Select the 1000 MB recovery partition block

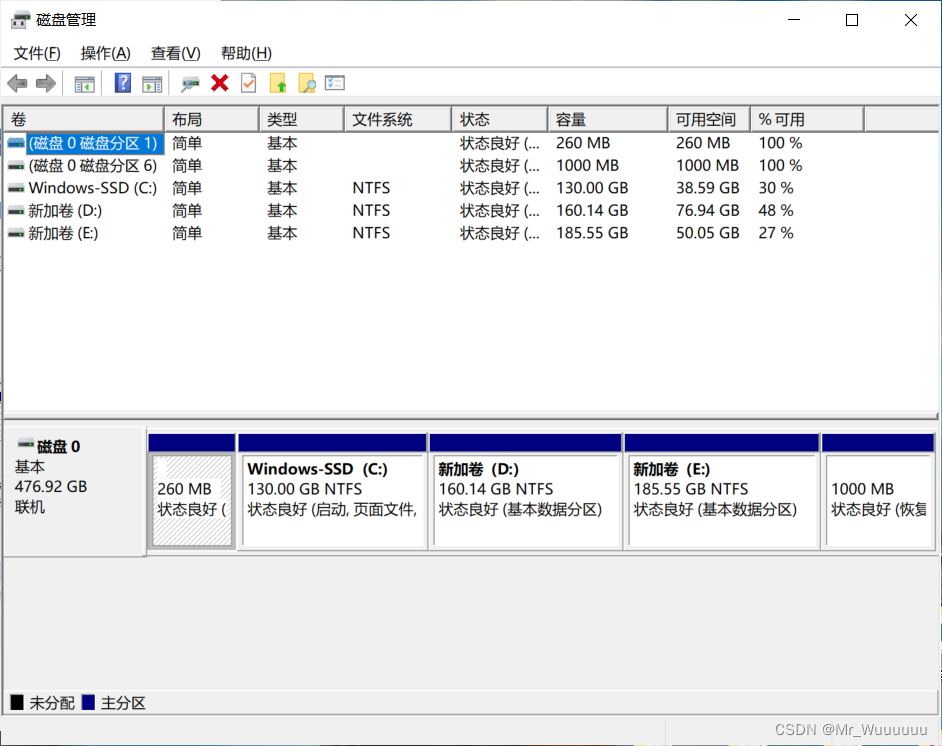point(878,491)
